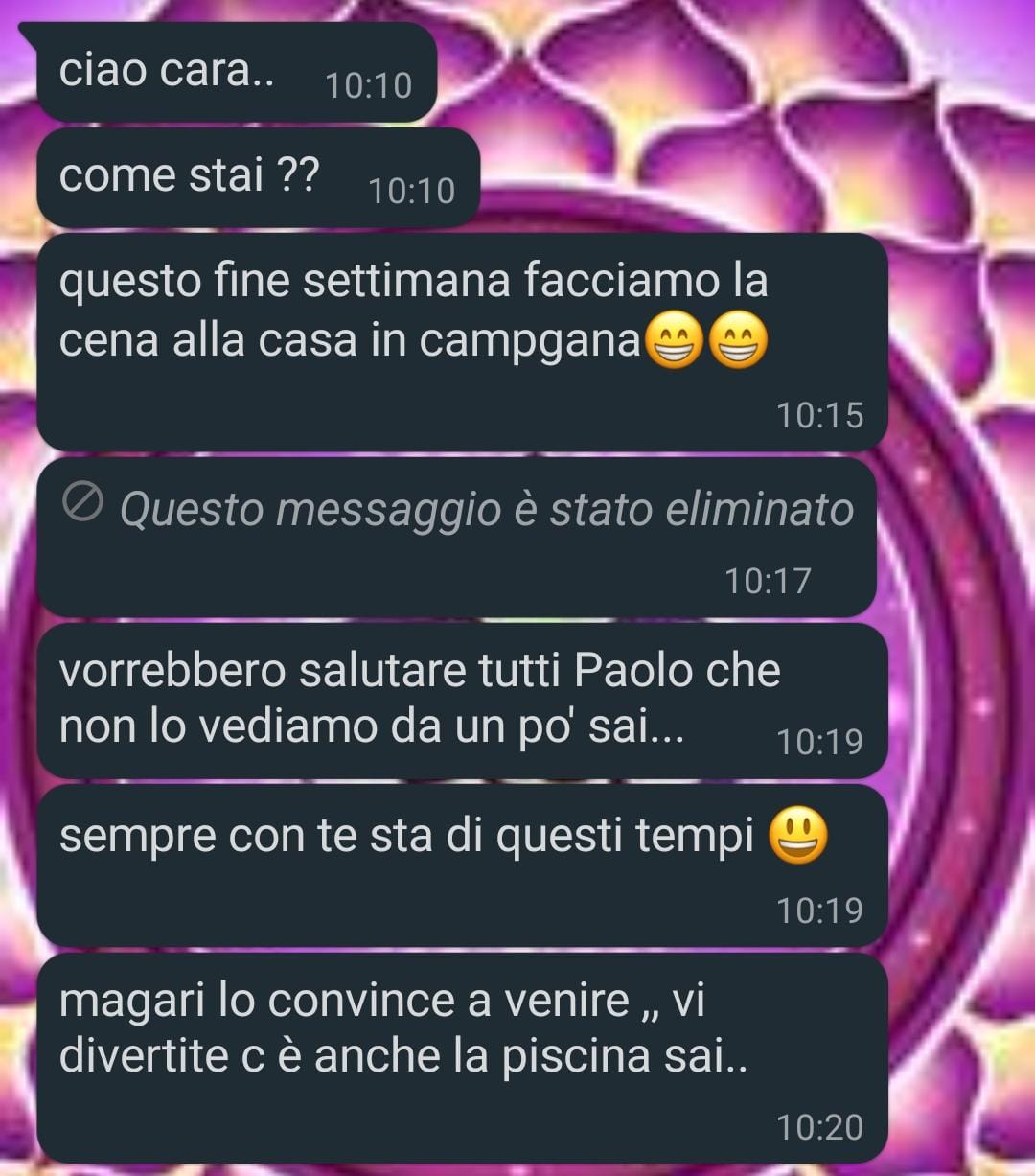Tap the message about cena alla casa
This screenshot has width=1035, height=1176.
coord(462,342)
